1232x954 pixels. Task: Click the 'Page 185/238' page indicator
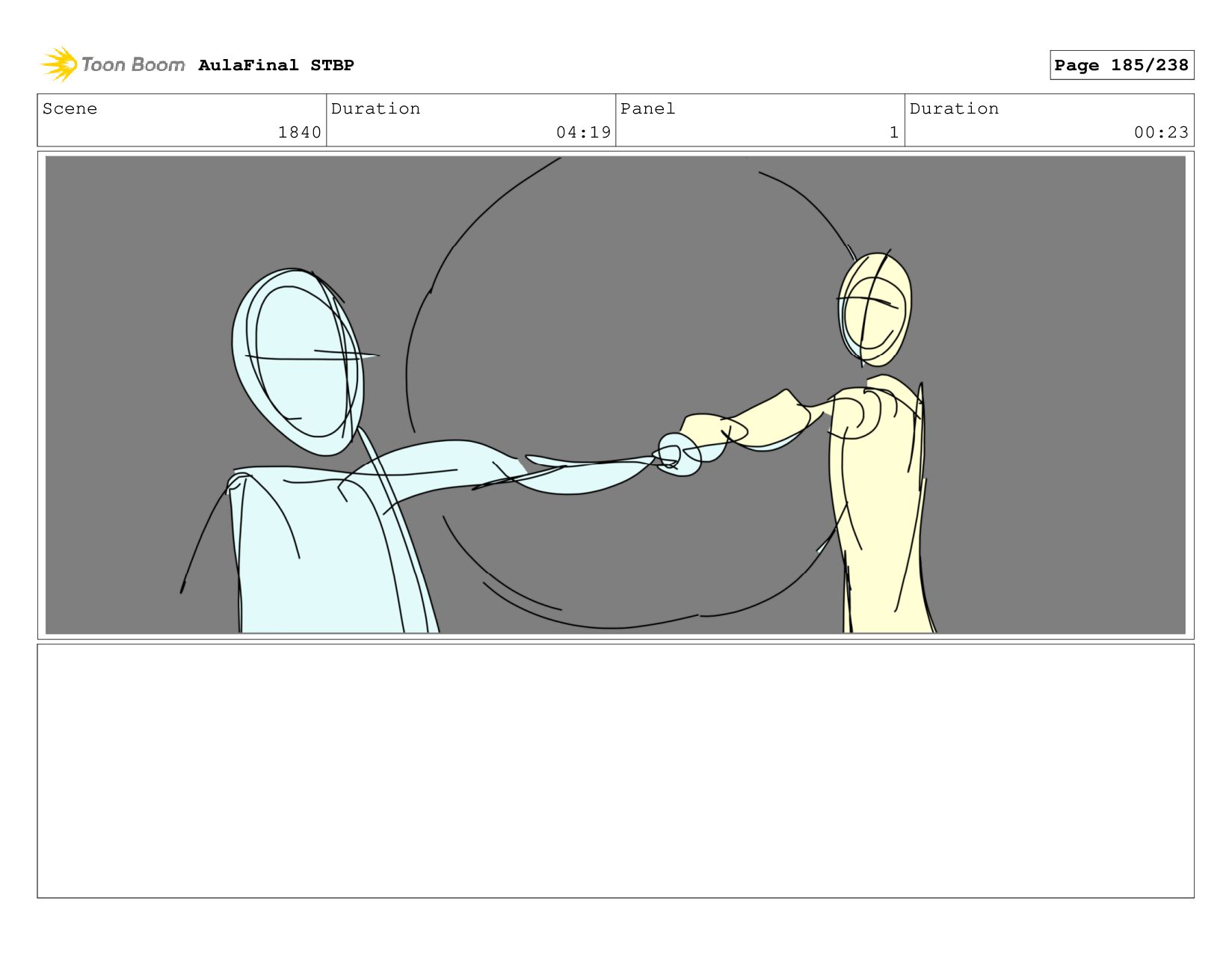1121,65
